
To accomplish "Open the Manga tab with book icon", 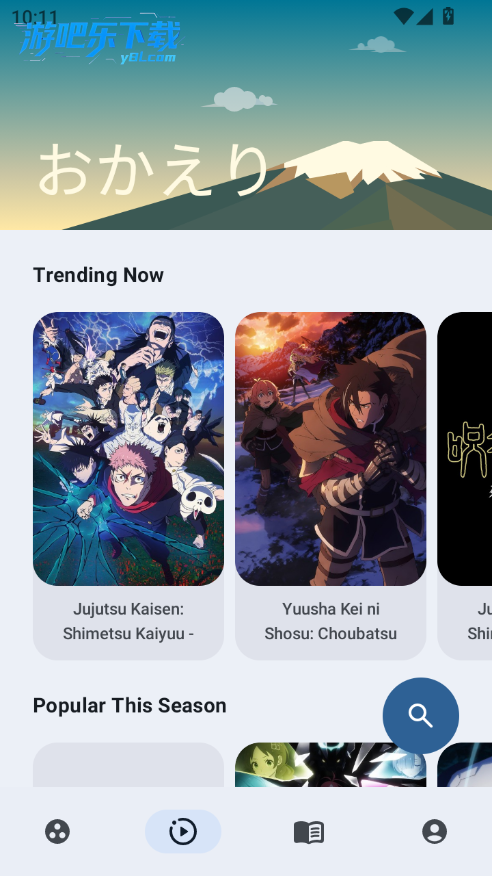I will [x=309, y=832].
